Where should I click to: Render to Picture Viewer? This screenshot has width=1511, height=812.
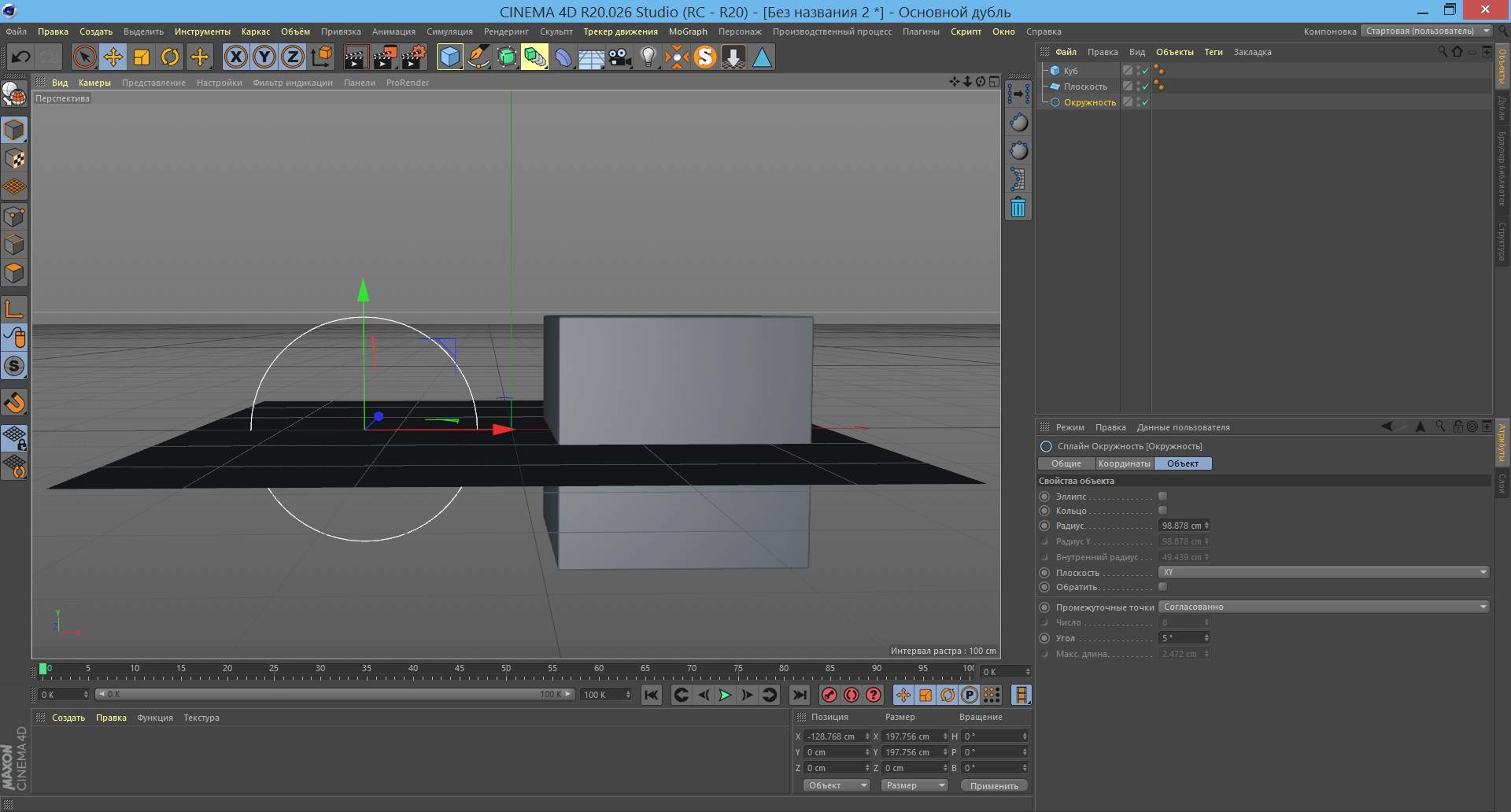coord(385,57)
